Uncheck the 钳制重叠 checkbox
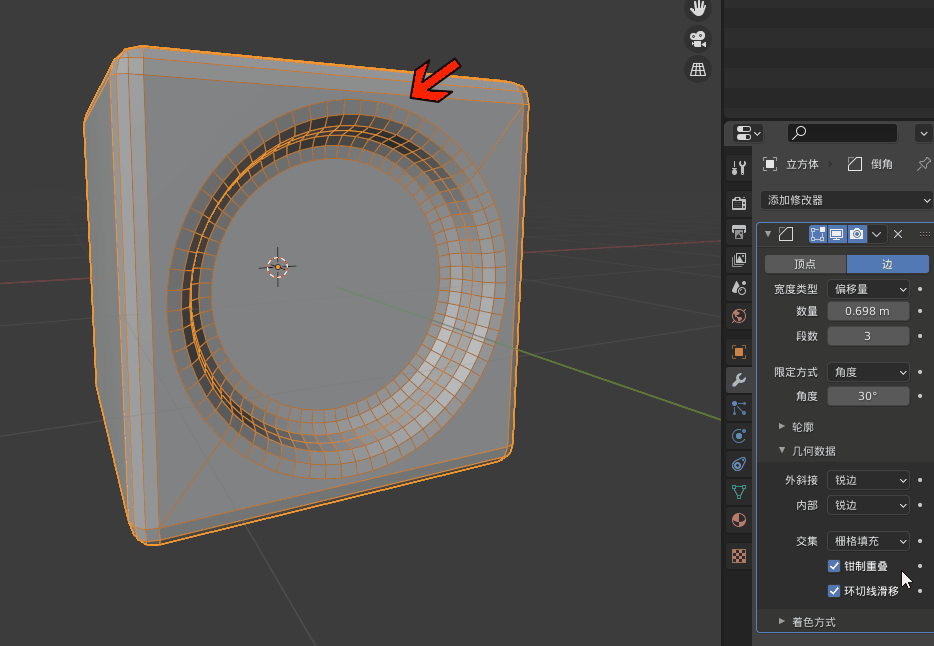This screenshot has width=934, height=646. [834, 566]
